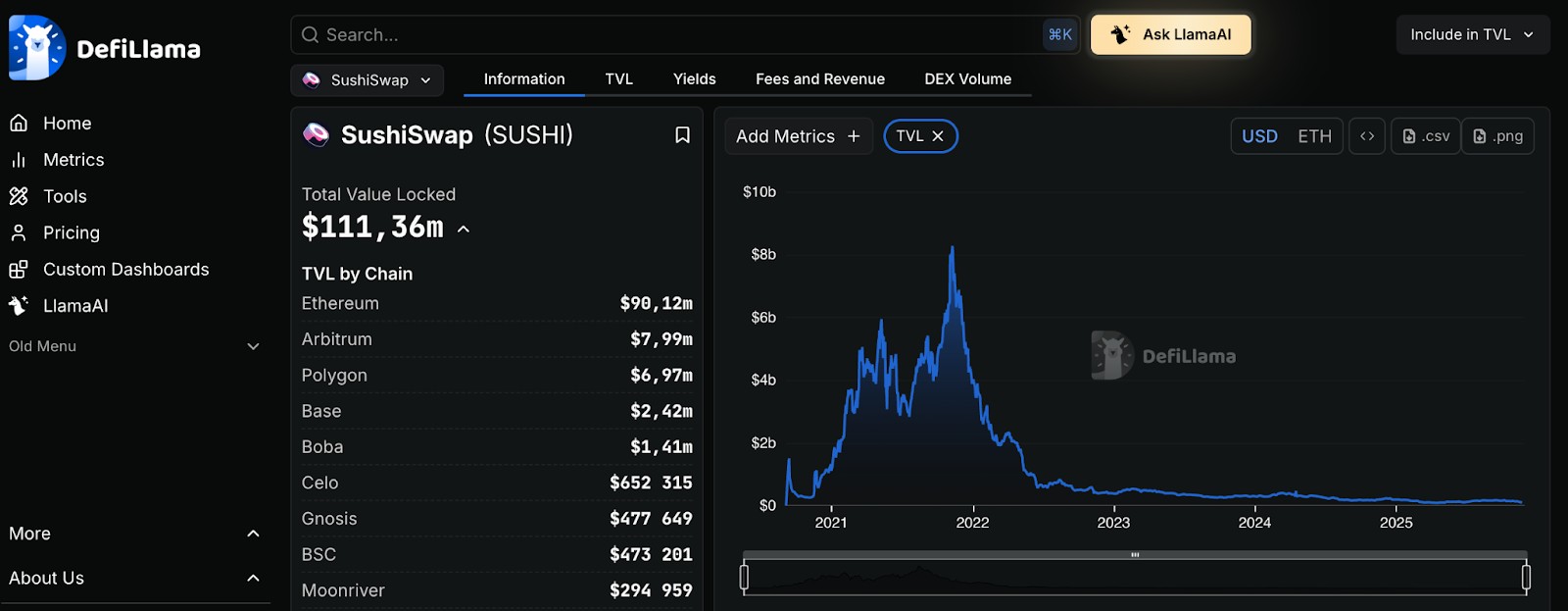Screen dimensions: 1568x611
Task: Go to Pricing page
Action: (72, 232)
